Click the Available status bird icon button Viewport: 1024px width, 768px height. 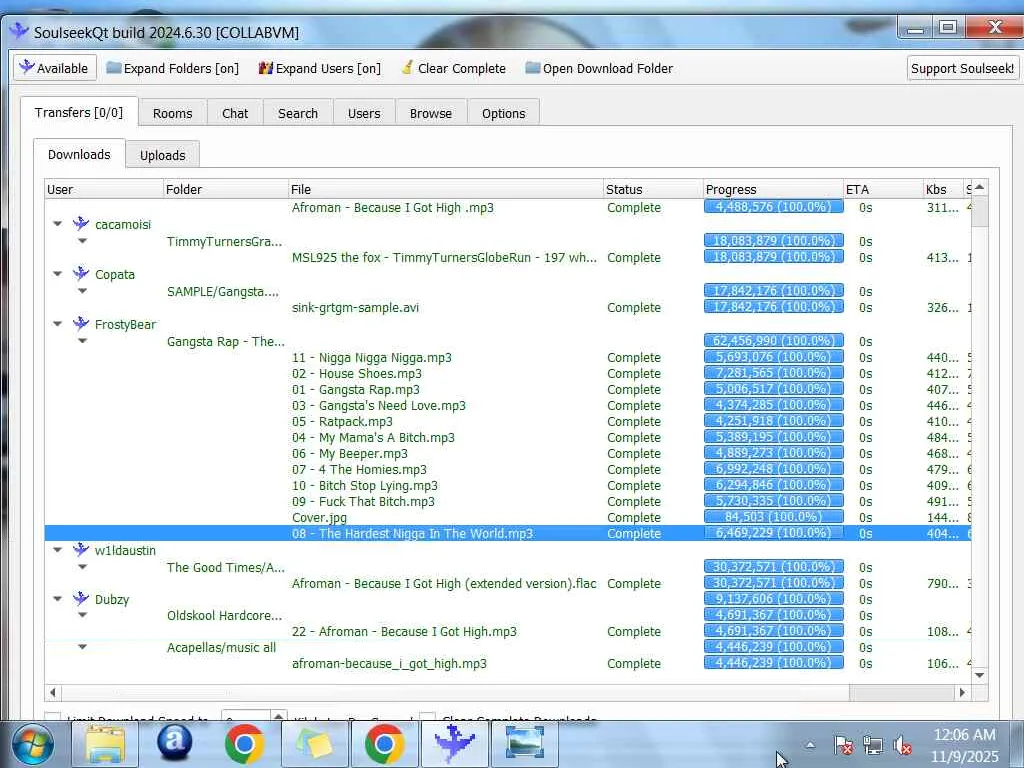(55, 68)
